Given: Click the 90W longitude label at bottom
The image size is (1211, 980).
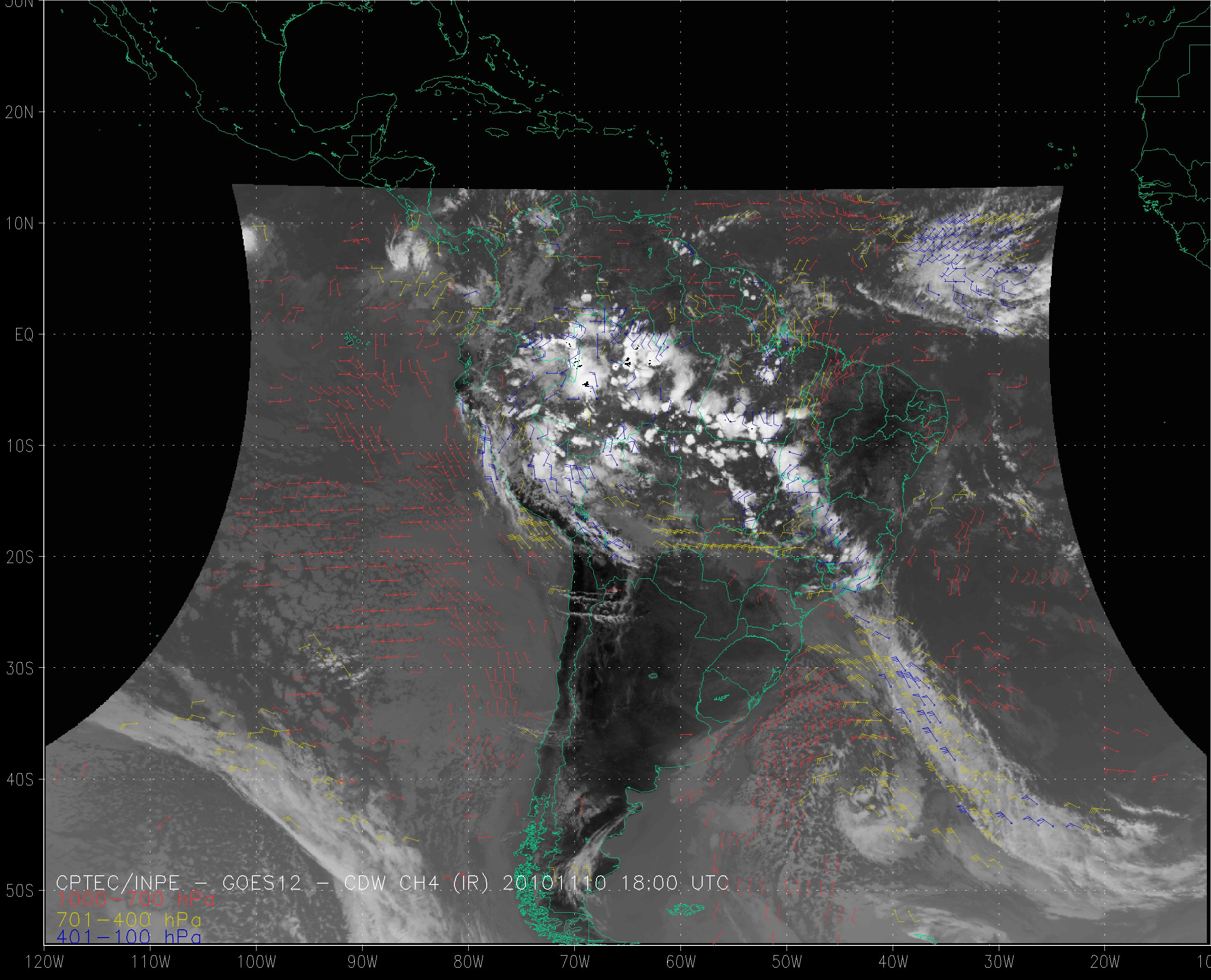Looking at the screenshot, I should point(362,962).
